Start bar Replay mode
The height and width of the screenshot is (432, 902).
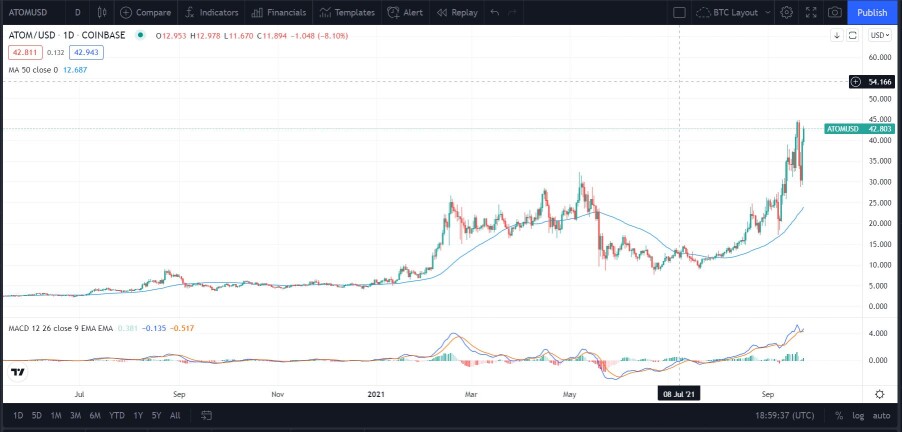pyautogui.click(x=457, y=12)
